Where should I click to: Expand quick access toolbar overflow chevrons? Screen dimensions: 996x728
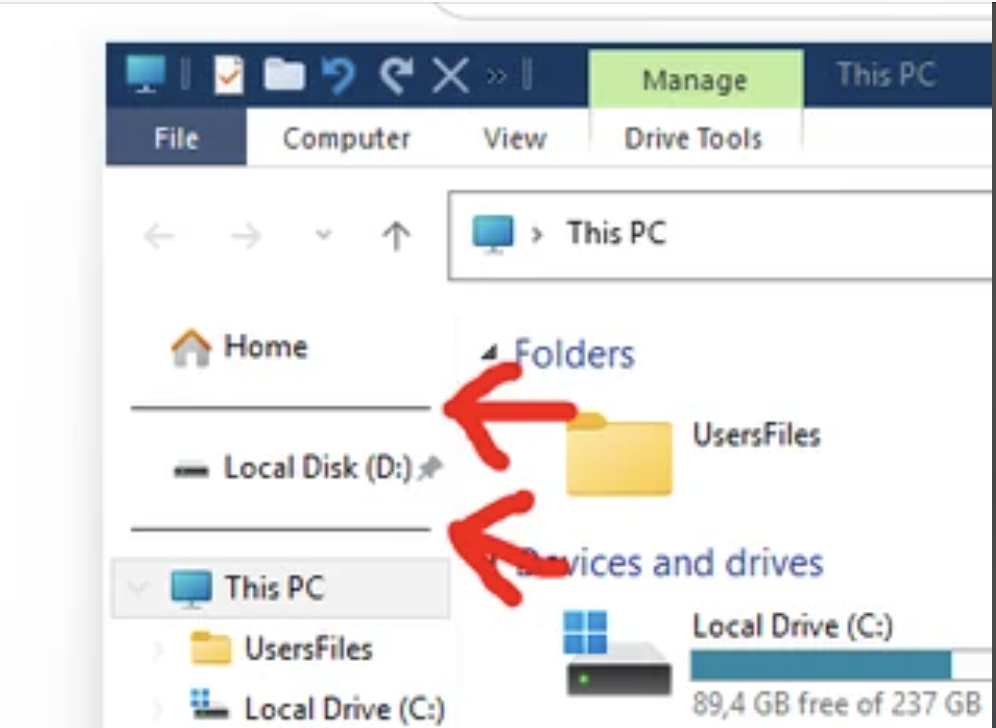496,76
